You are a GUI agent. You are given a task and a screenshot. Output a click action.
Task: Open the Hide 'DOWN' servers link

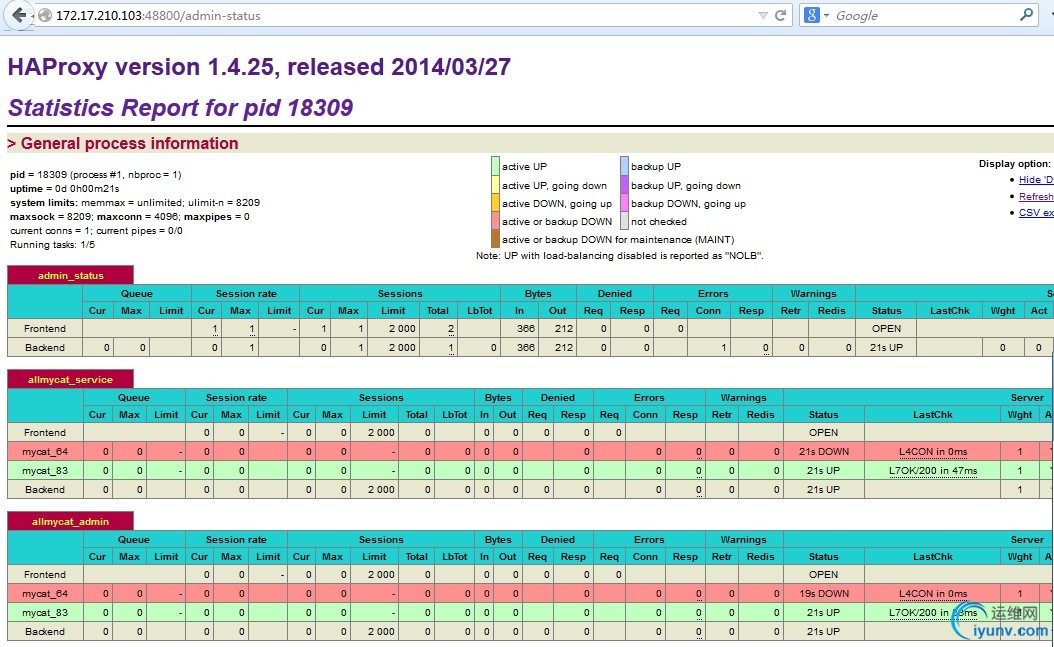(1036, 179)
